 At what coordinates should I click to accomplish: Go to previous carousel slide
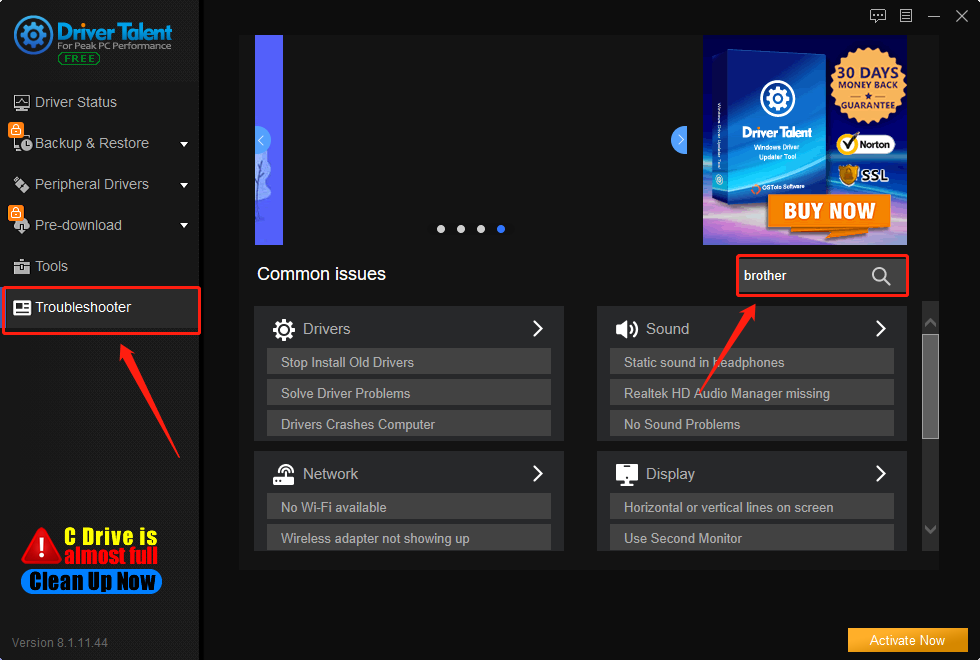point(262,140)
